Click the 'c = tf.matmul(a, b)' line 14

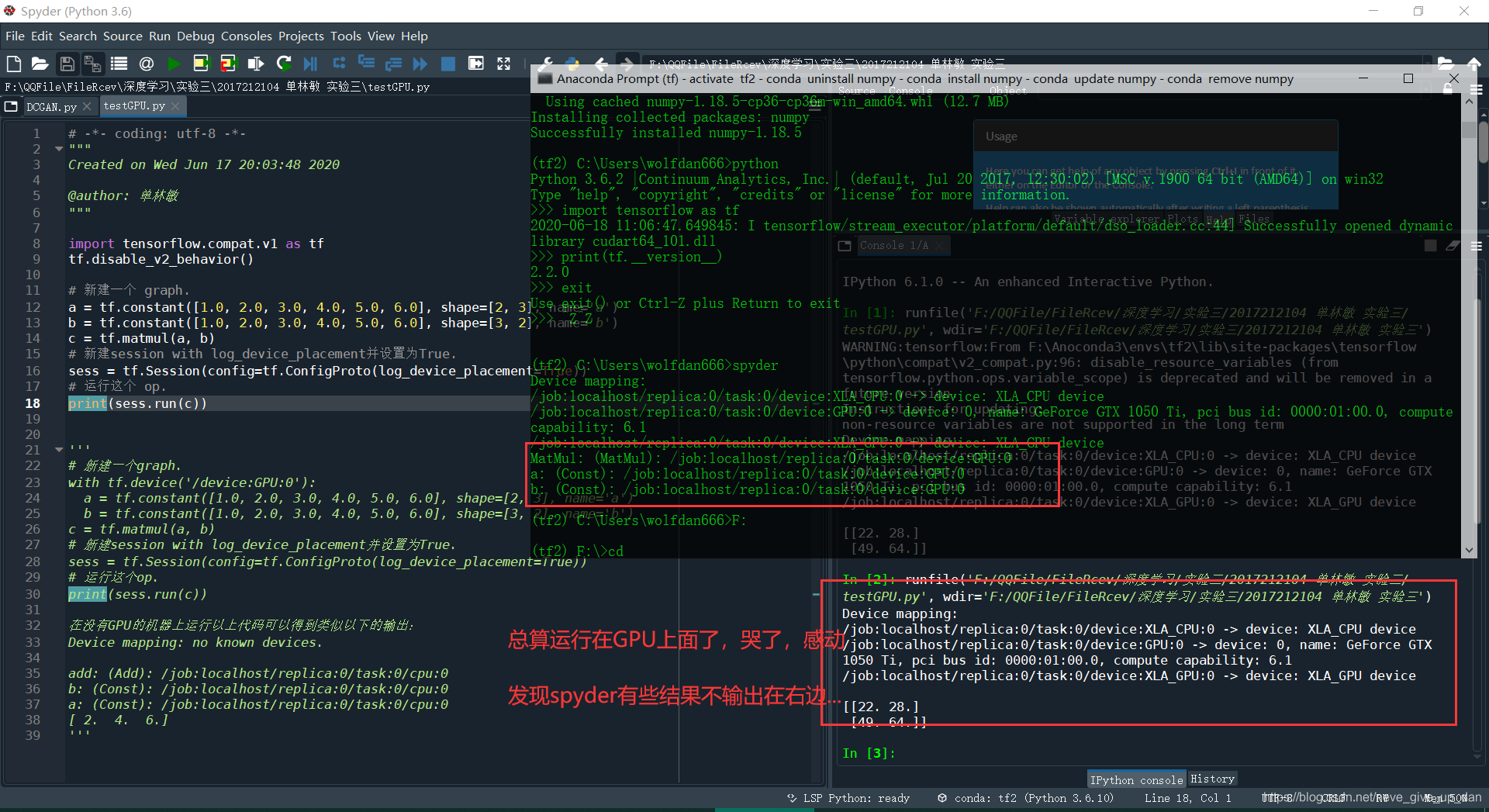pyautogui.click(x=141, y=338)
